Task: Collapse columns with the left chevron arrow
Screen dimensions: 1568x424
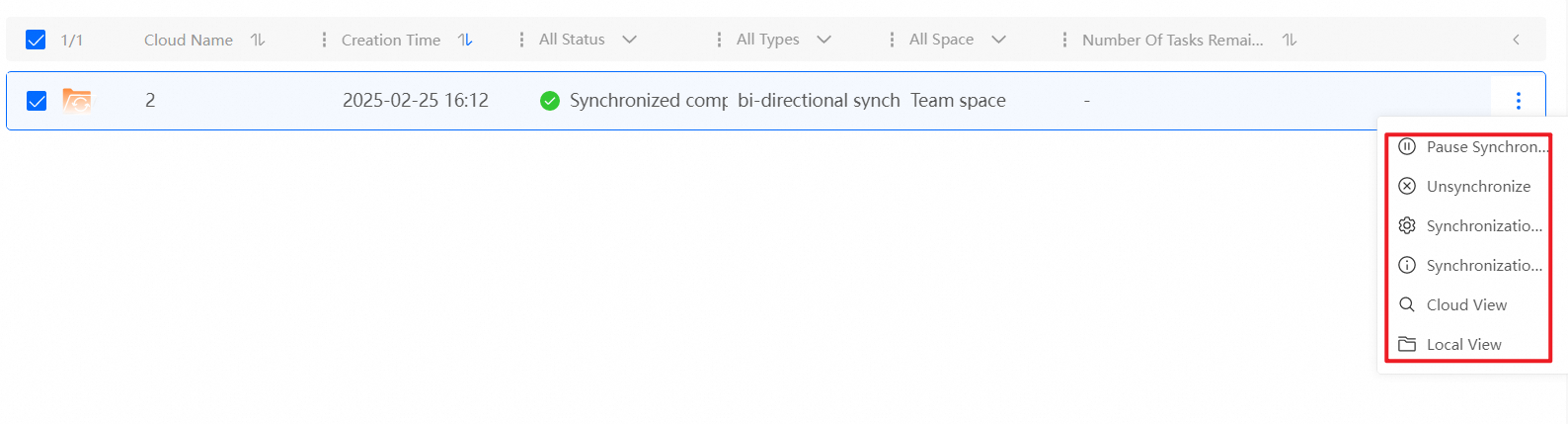Action: 1516,40
